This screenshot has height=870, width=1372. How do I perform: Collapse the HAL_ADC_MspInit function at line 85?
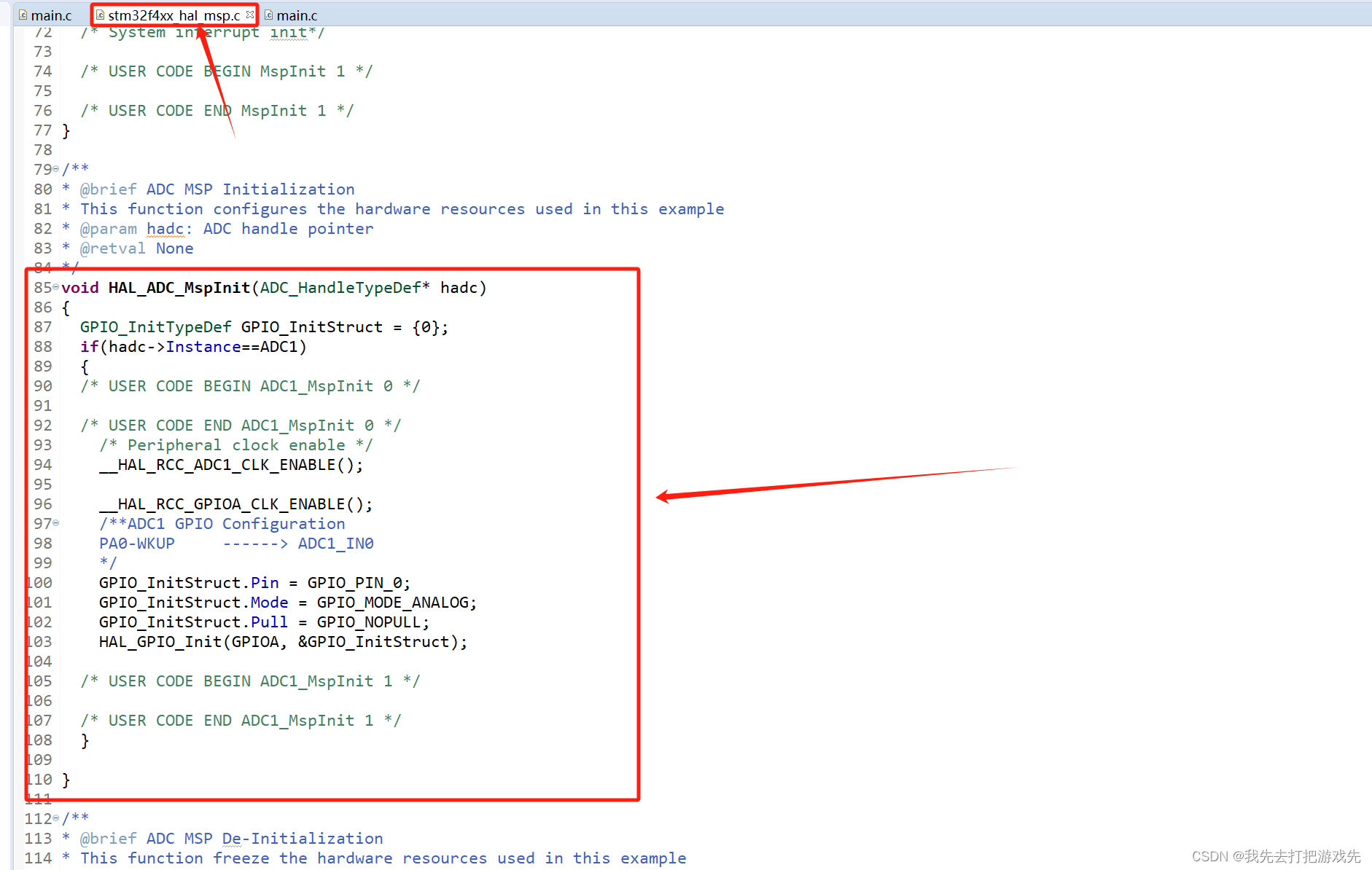tap(55, 288)
